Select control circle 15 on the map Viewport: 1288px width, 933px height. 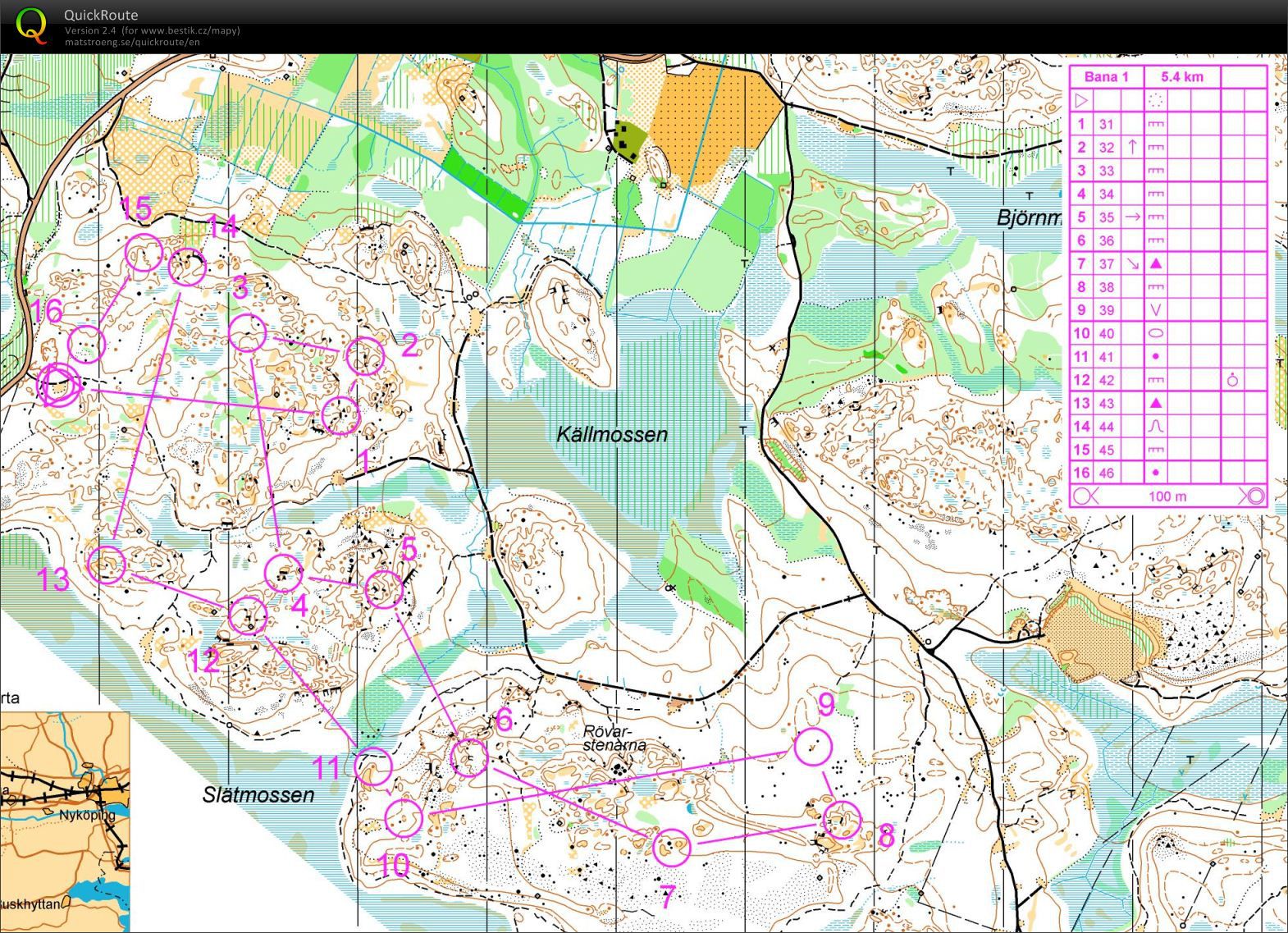point(144,252)
